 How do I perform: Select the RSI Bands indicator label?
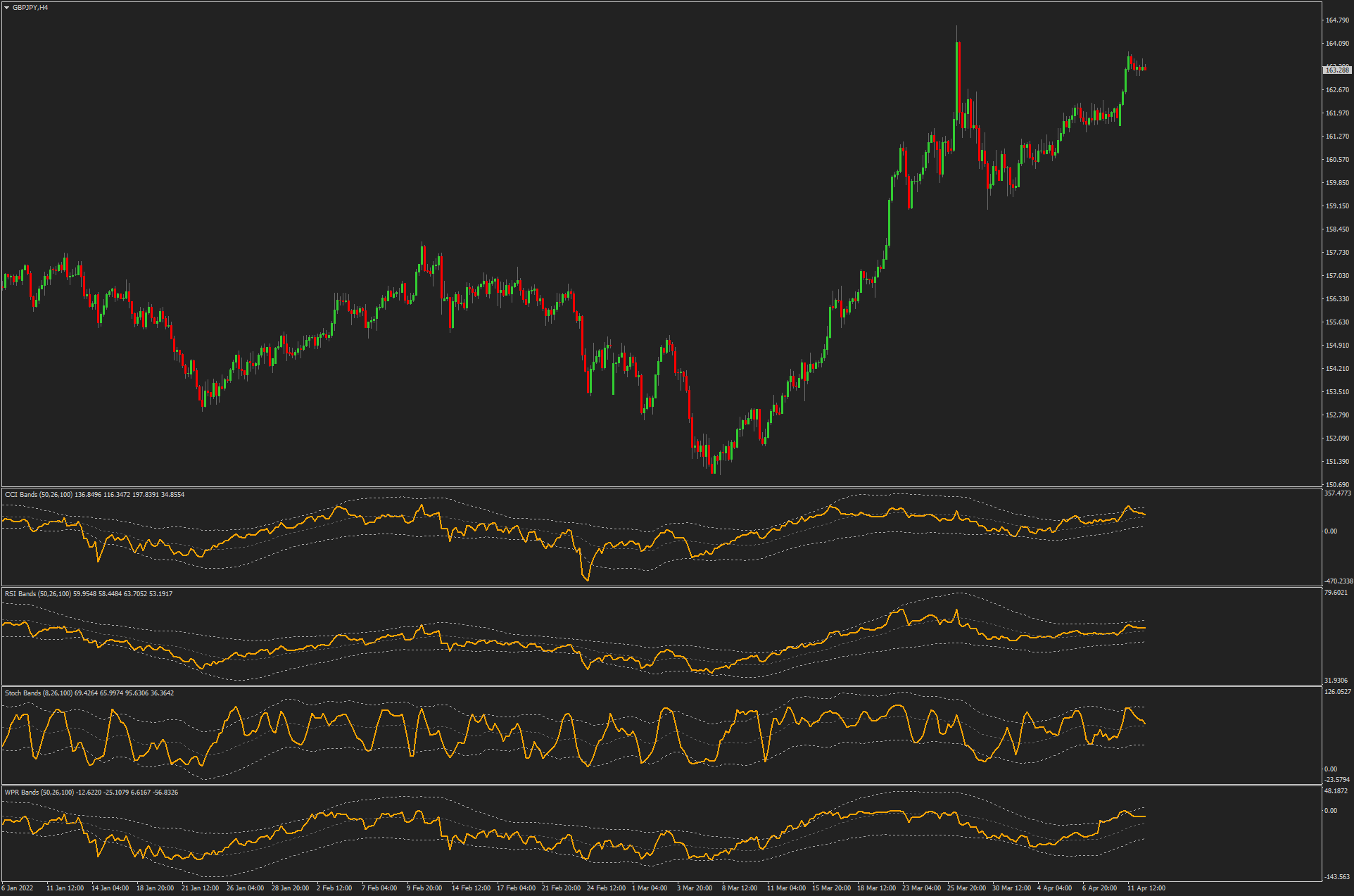click(x=21, y=594)
